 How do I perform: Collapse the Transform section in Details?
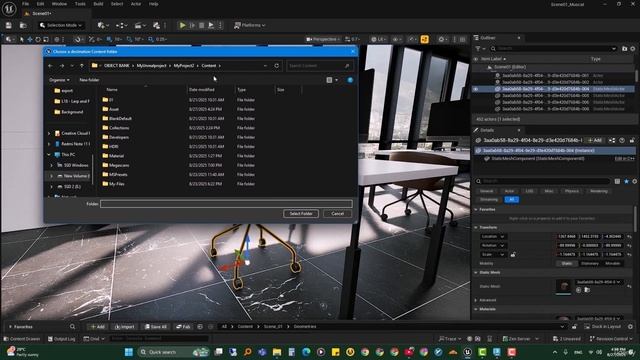[476, 227]
